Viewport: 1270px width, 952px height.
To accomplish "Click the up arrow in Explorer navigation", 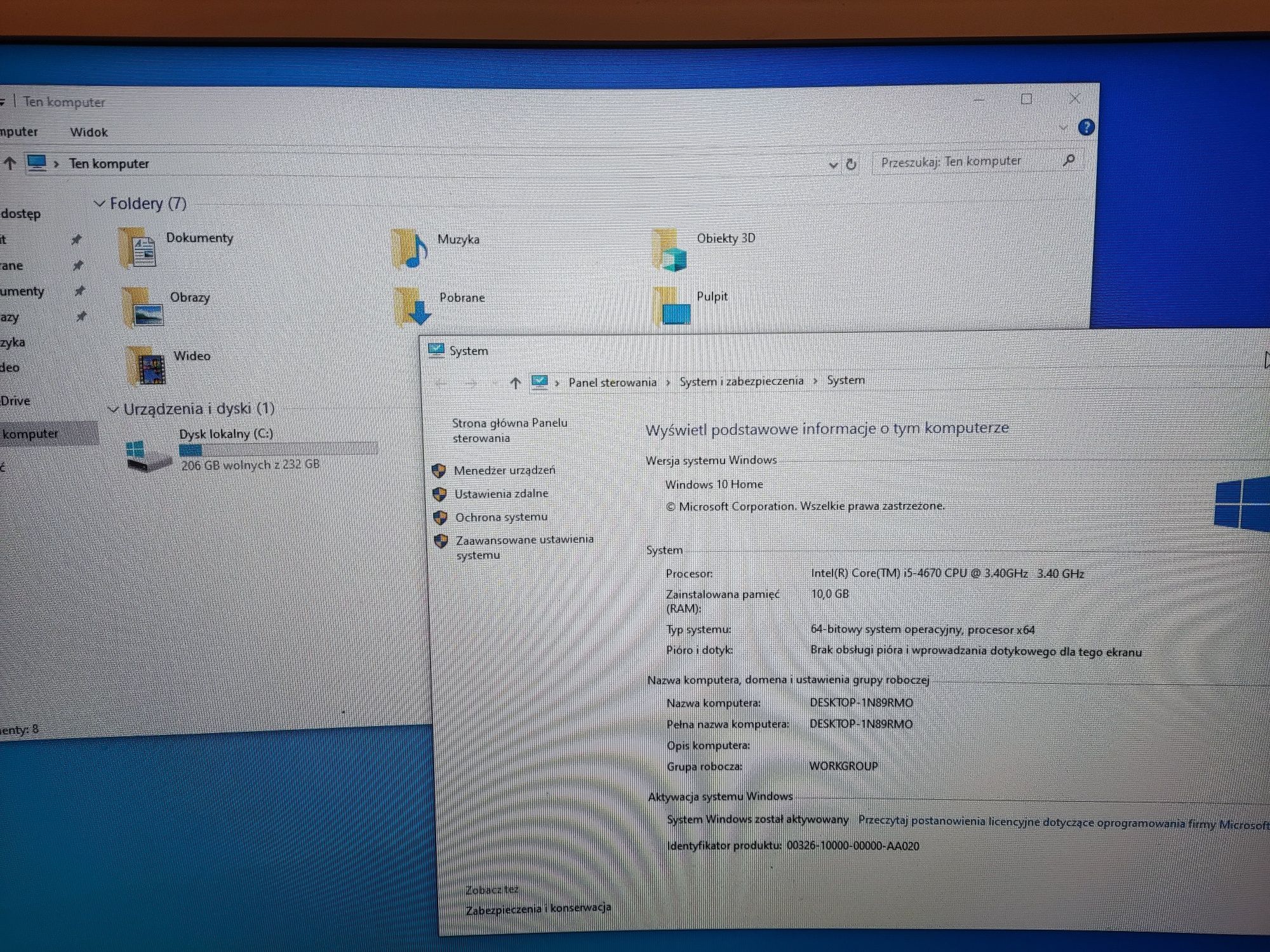I will point(10,163).
